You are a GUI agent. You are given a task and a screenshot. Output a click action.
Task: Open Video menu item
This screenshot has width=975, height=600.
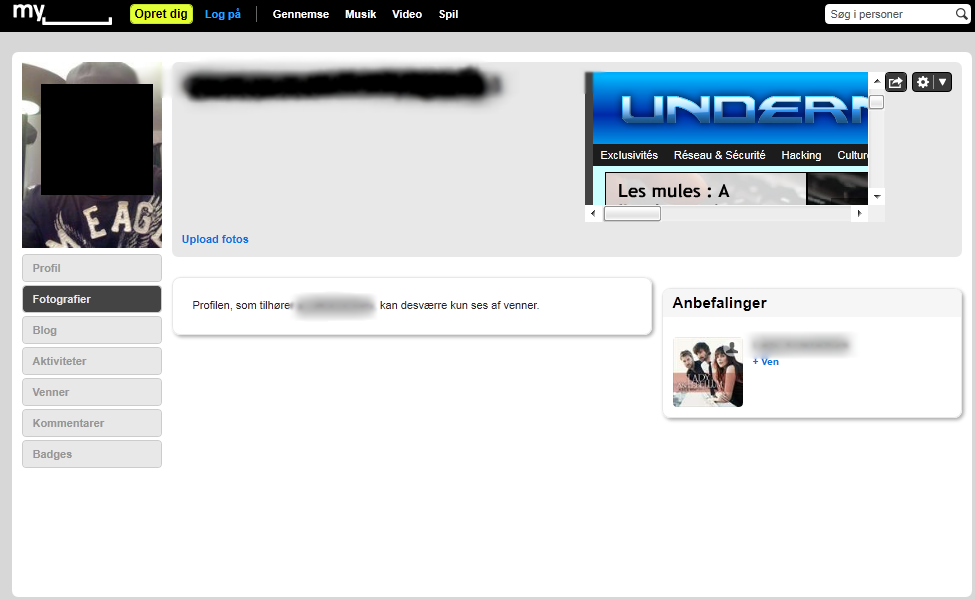407,14
